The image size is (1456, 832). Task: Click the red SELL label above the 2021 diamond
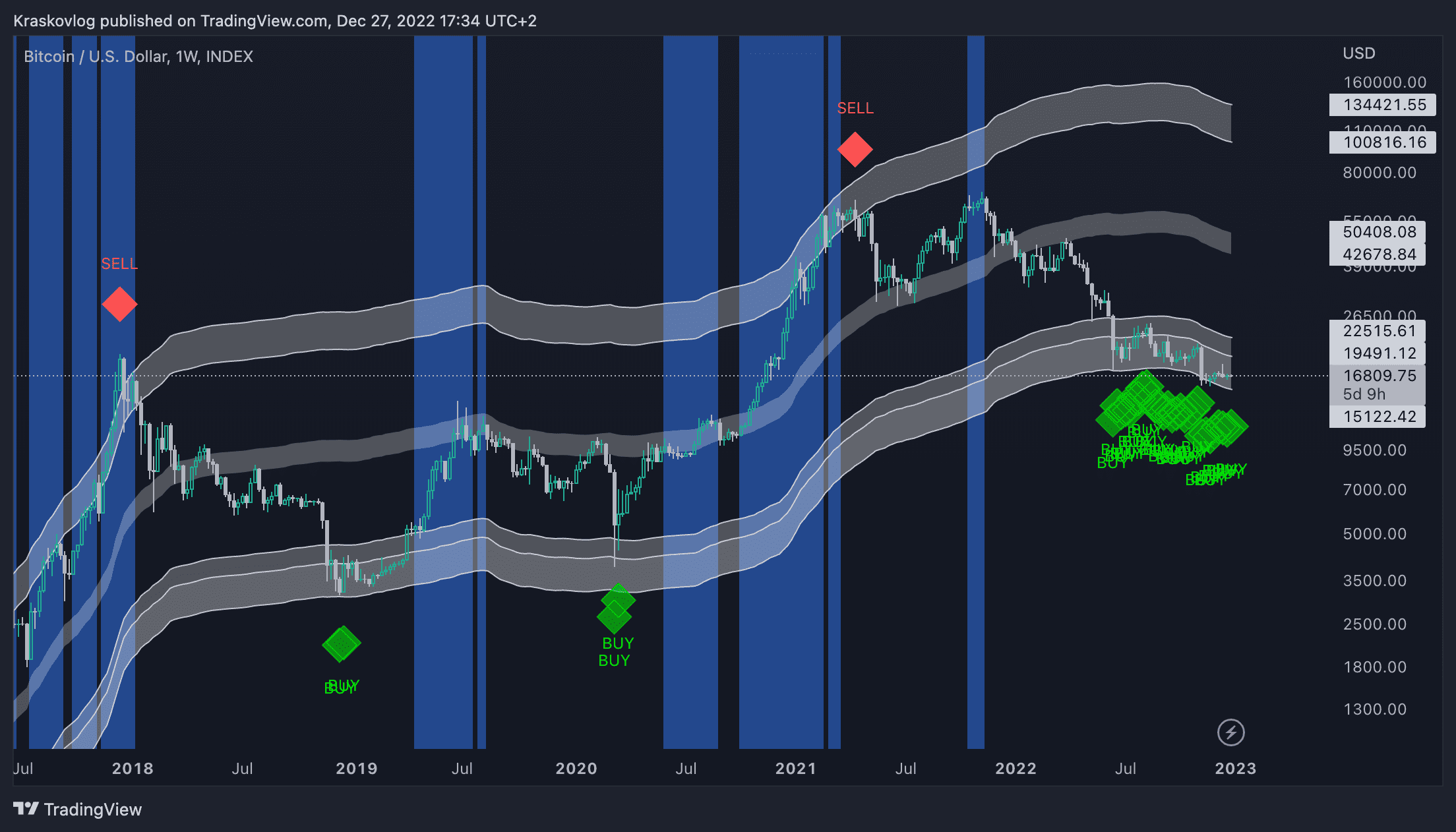855,108
